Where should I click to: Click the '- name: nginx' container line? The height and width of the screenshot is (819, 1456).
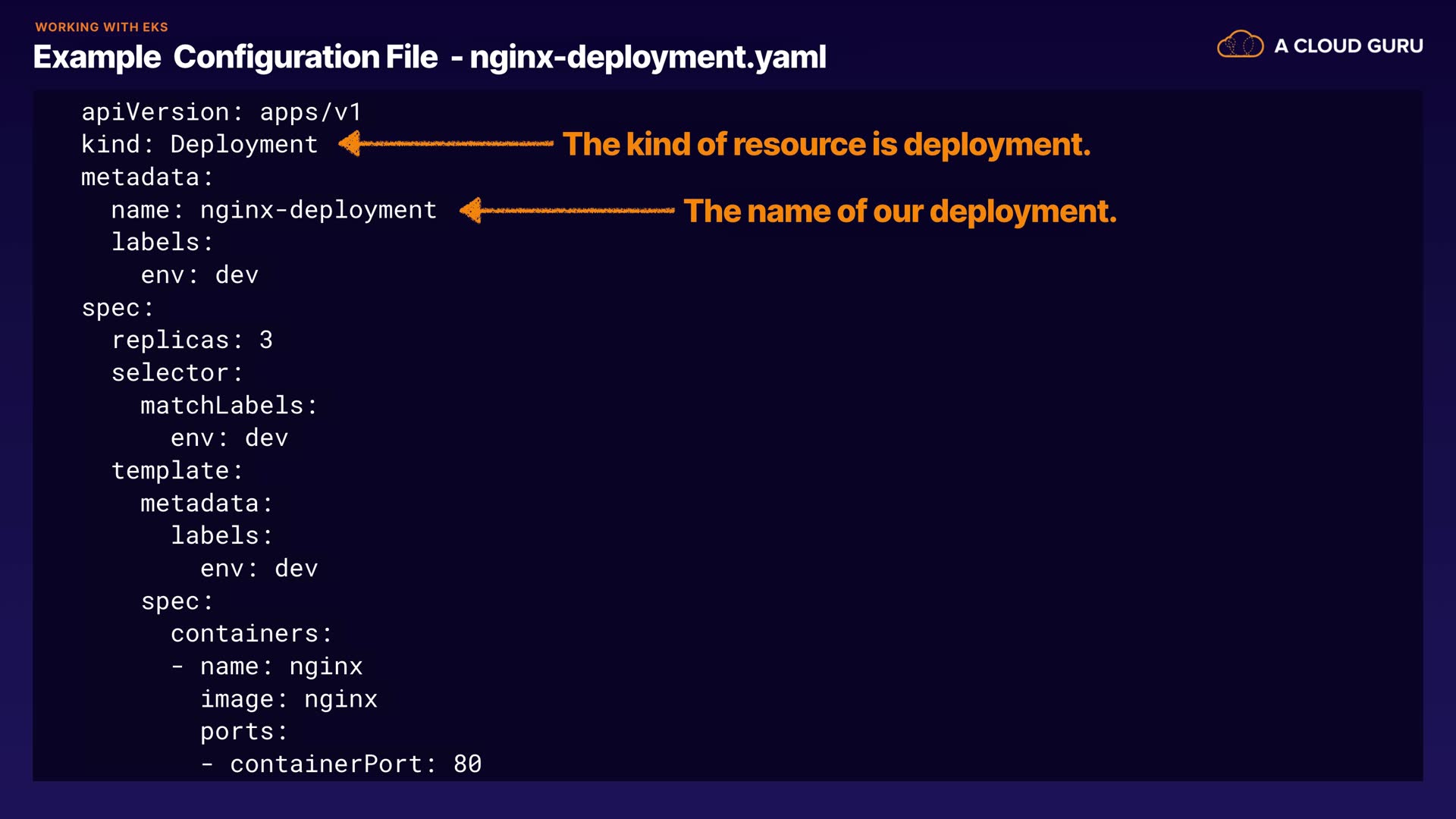tap(267, 667)
